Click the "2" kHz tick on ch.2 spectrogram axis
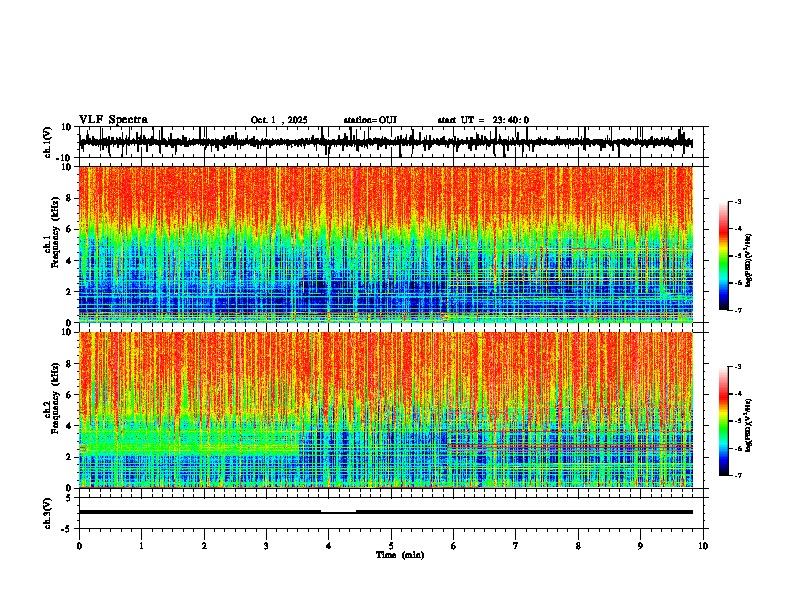Screen dimensions: 792x612 pyautogui.click(x=70, y=457)
